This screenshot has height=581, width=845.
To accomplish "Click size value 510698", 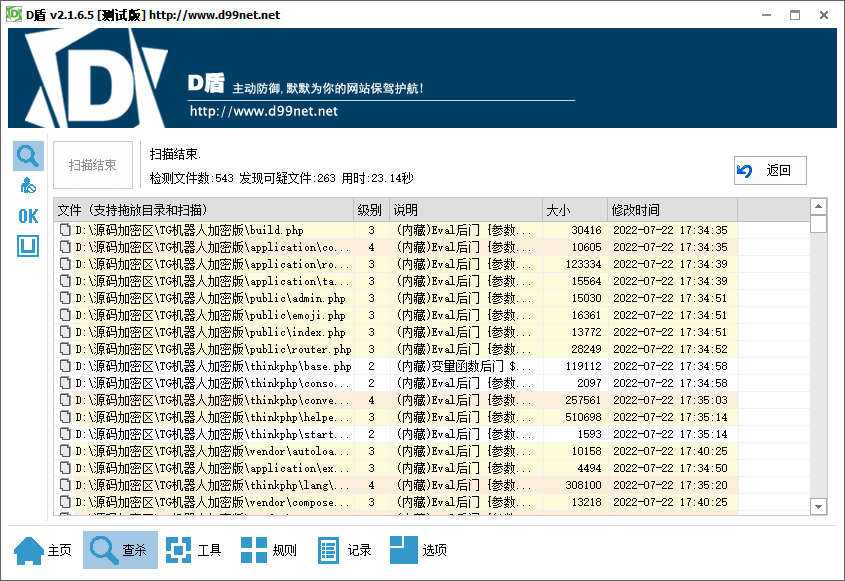I will [584, 417].
